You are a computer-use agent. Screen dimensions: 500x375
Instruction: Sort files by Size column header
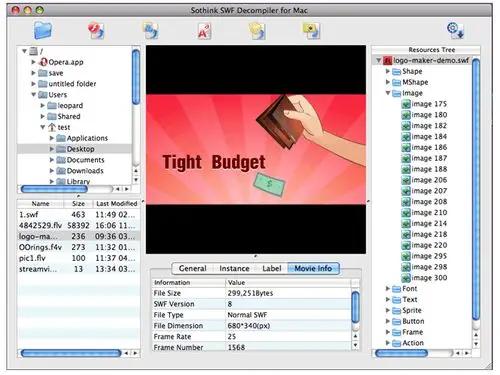point(78,204)
